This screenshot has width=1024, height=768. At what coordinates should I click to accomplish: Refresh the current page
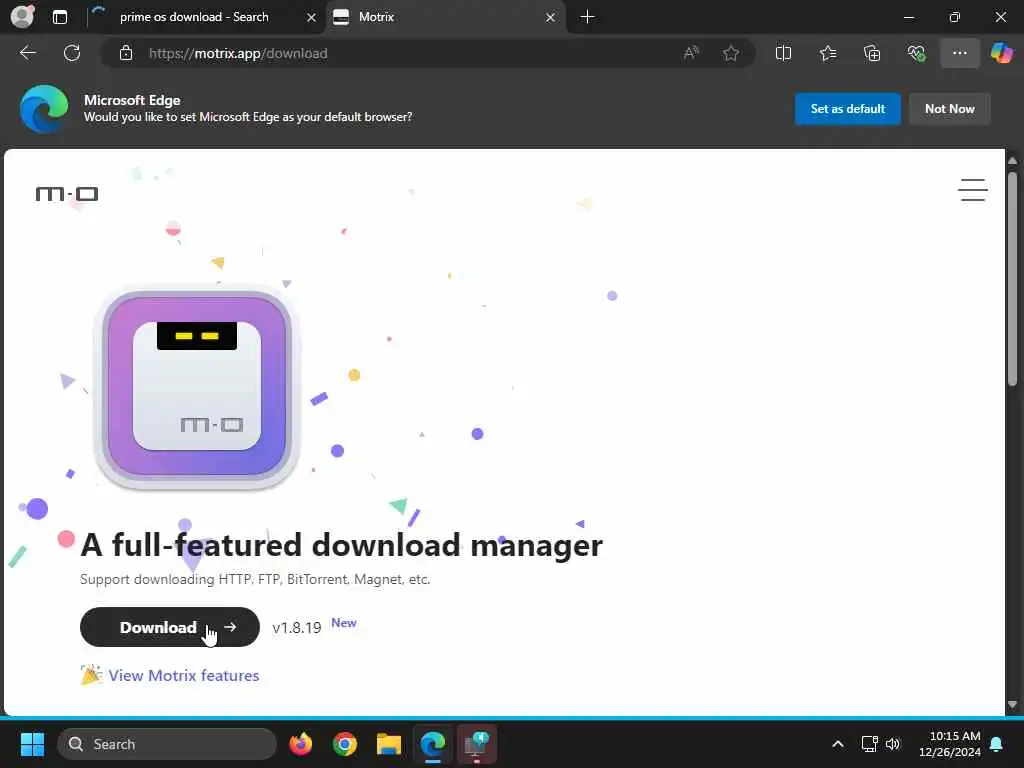pyautogui.click(x=72, y=53)
